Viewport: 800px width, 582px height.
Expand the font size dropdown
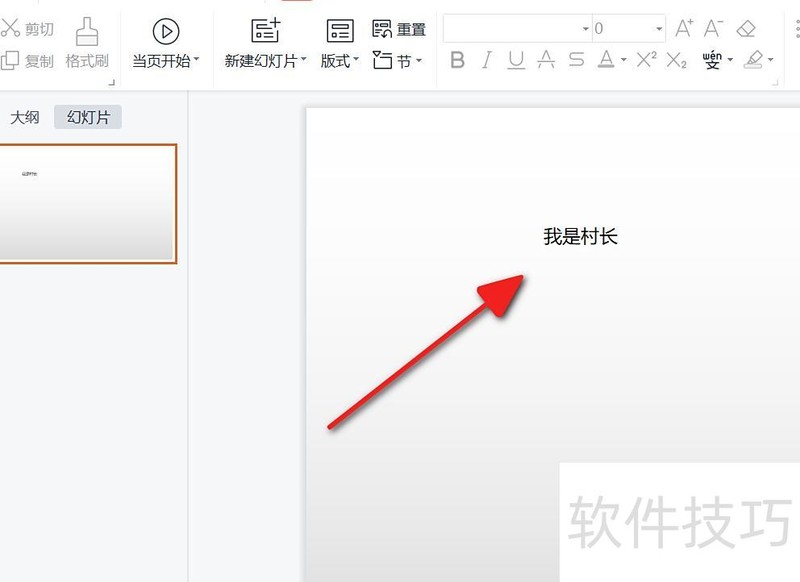[658, 28]
